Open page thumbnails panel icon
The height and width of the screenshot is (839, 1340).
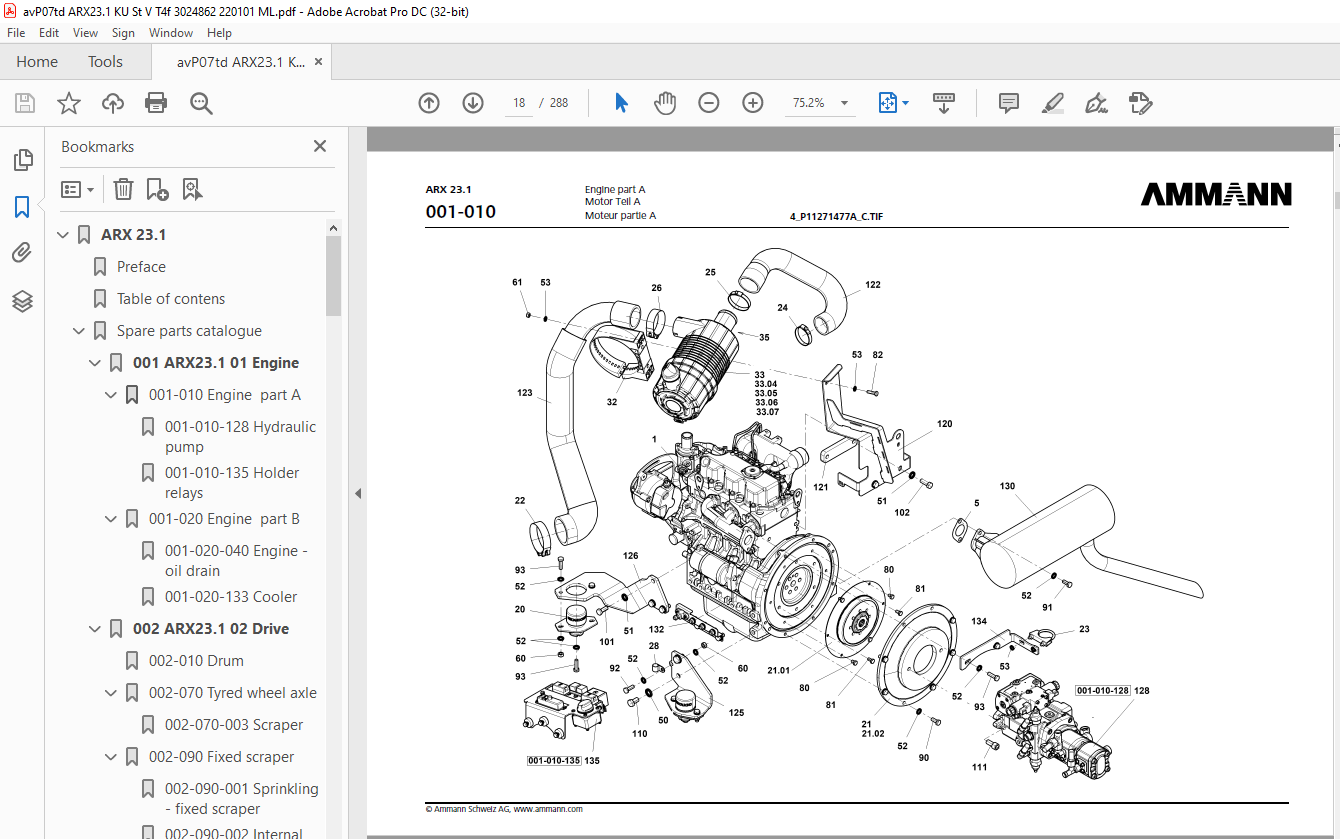tap(22, 160)
